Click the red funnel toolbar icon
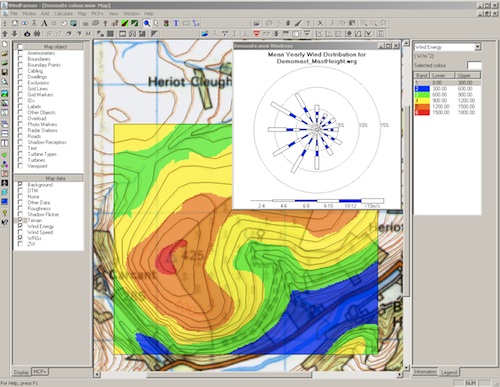The width and height of the screenshot is (500, 387). 256,34
